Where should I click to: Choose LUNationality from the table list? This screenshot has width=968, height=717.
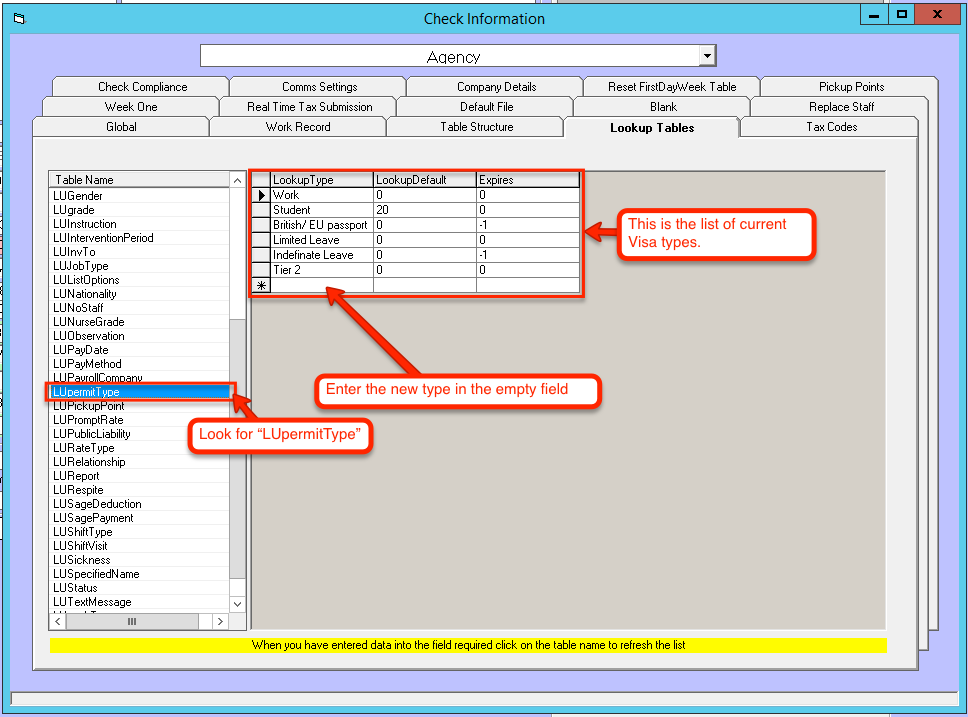(x=85, y=294)
